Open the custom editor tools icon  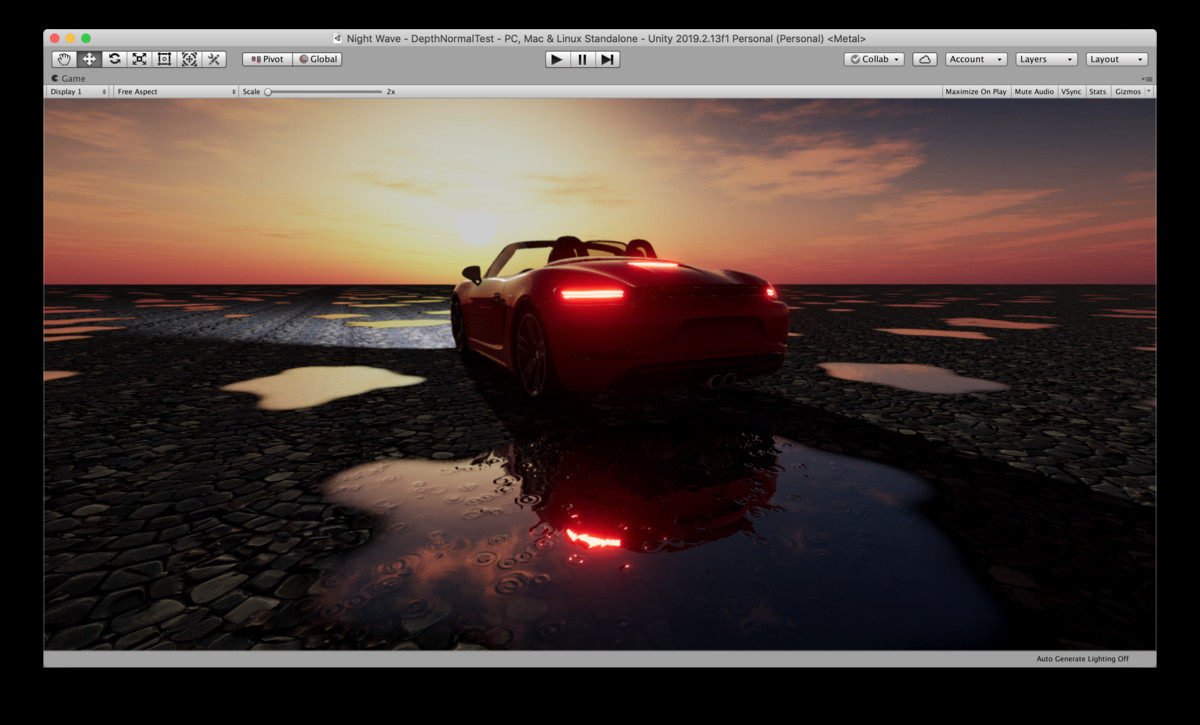tap(213, 58)
